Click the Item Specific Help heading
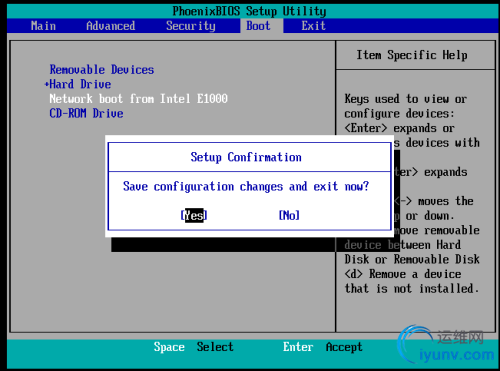This screenshot has height=371, width=500. 412,55
